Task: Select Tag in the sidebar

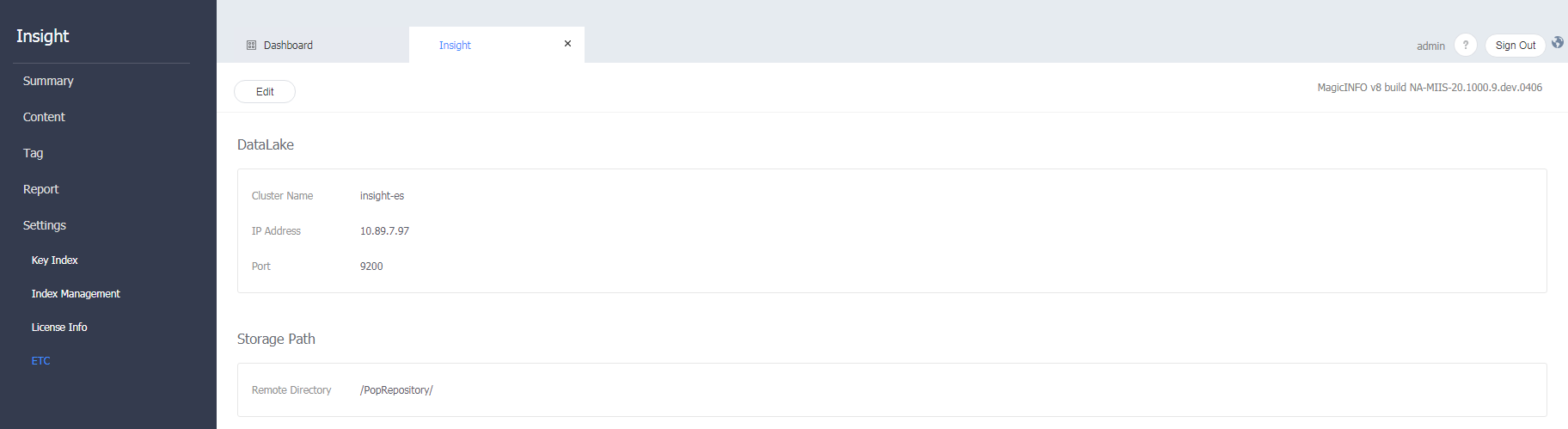Action: click(x=33, y=153)
